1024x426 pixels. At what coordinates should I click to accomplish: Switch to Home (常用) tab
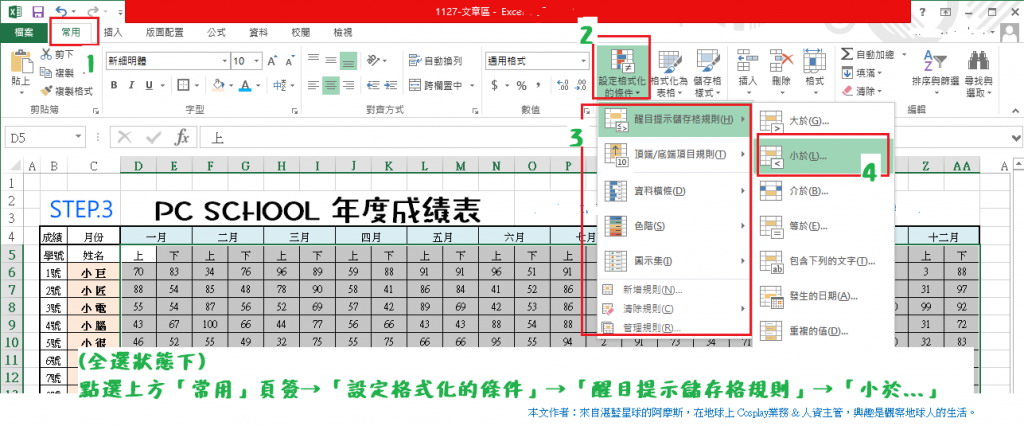[71, 32]
